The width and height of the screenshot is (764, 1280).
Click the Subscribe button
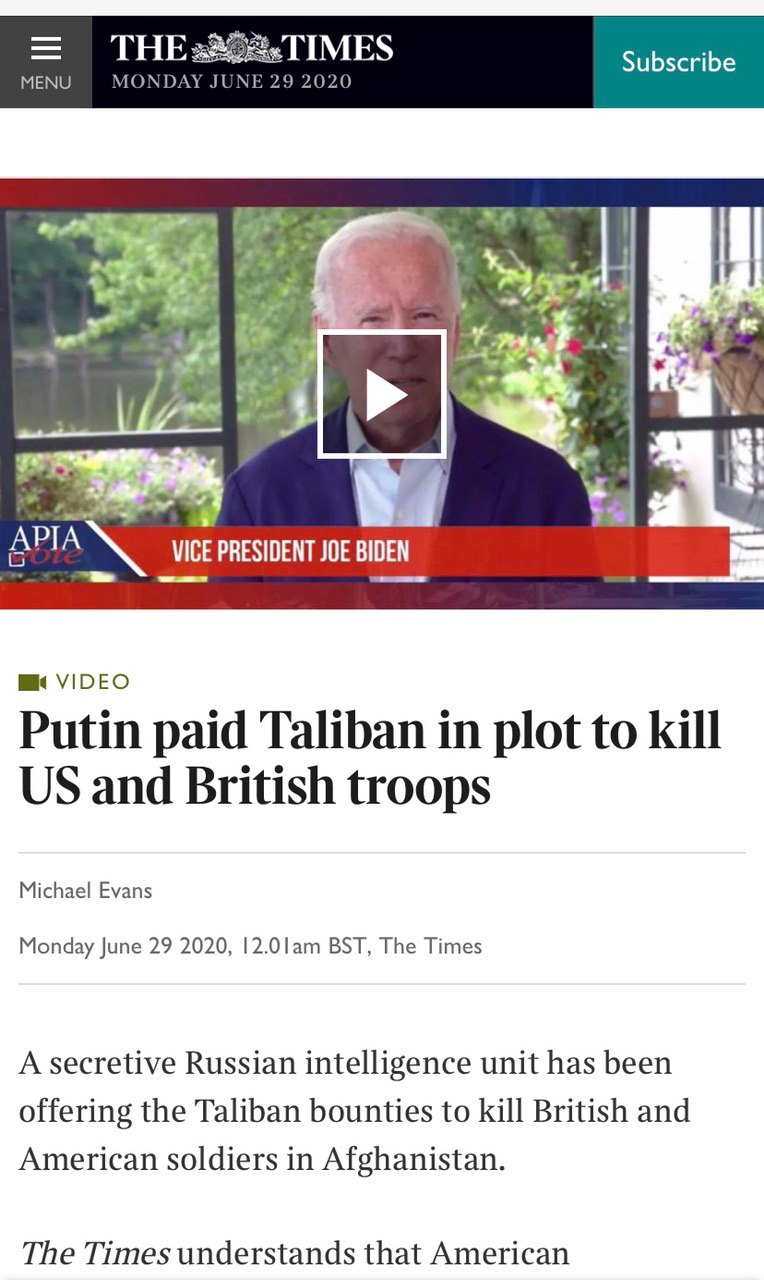(678, 62)
